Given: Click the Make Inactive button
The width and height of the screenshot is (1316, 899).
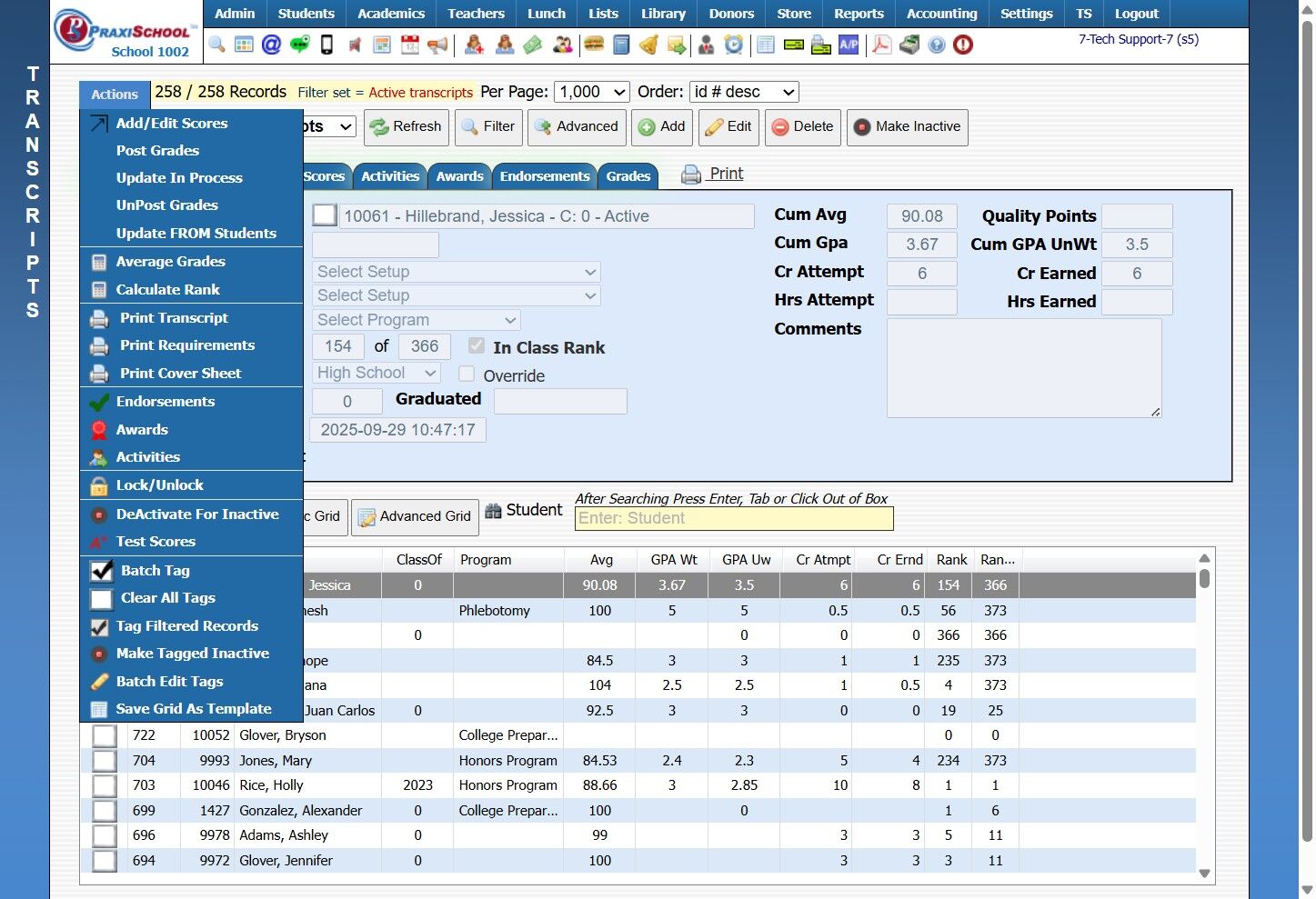Looking at the screenshot, I should pyautogui.click(x=907, y=127).
